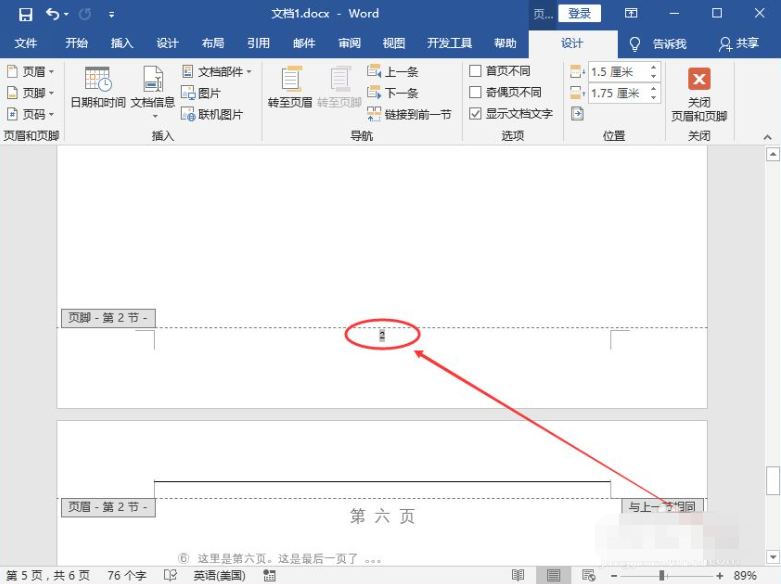Uncheck Show Document Text checkbox
Image resolution: width=781 pixels, height=584 pixels.
476,114
